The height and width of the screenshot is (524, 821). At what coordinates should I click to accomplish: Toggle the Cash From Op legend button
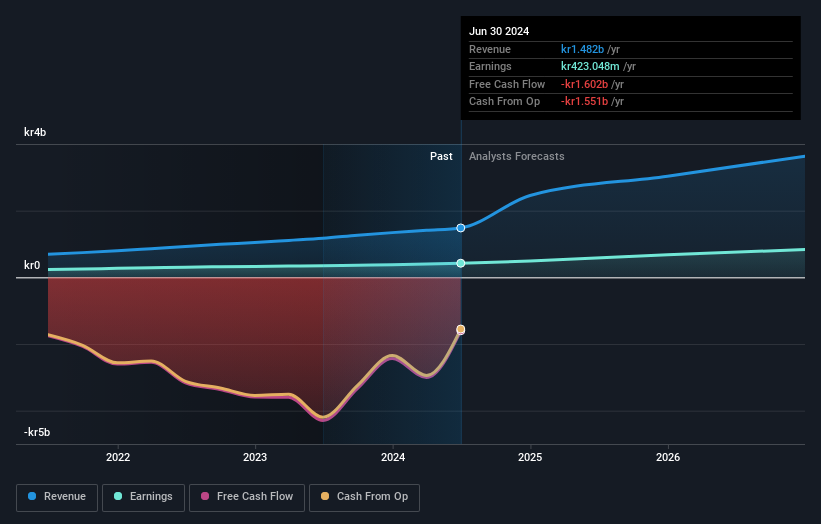tap(364, 497)
